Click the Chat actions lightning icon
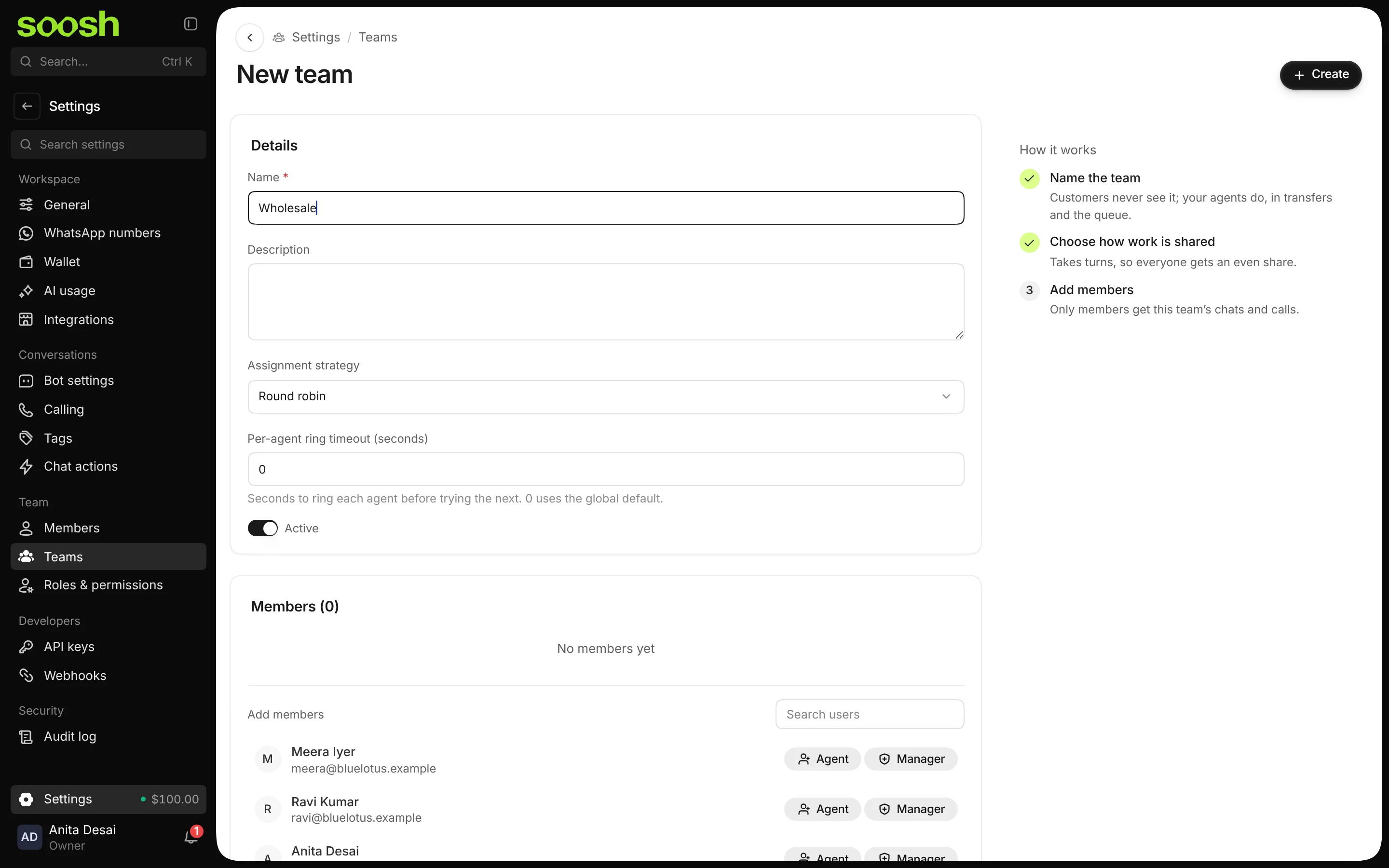The image size is (1389, 868). [26, 467]
